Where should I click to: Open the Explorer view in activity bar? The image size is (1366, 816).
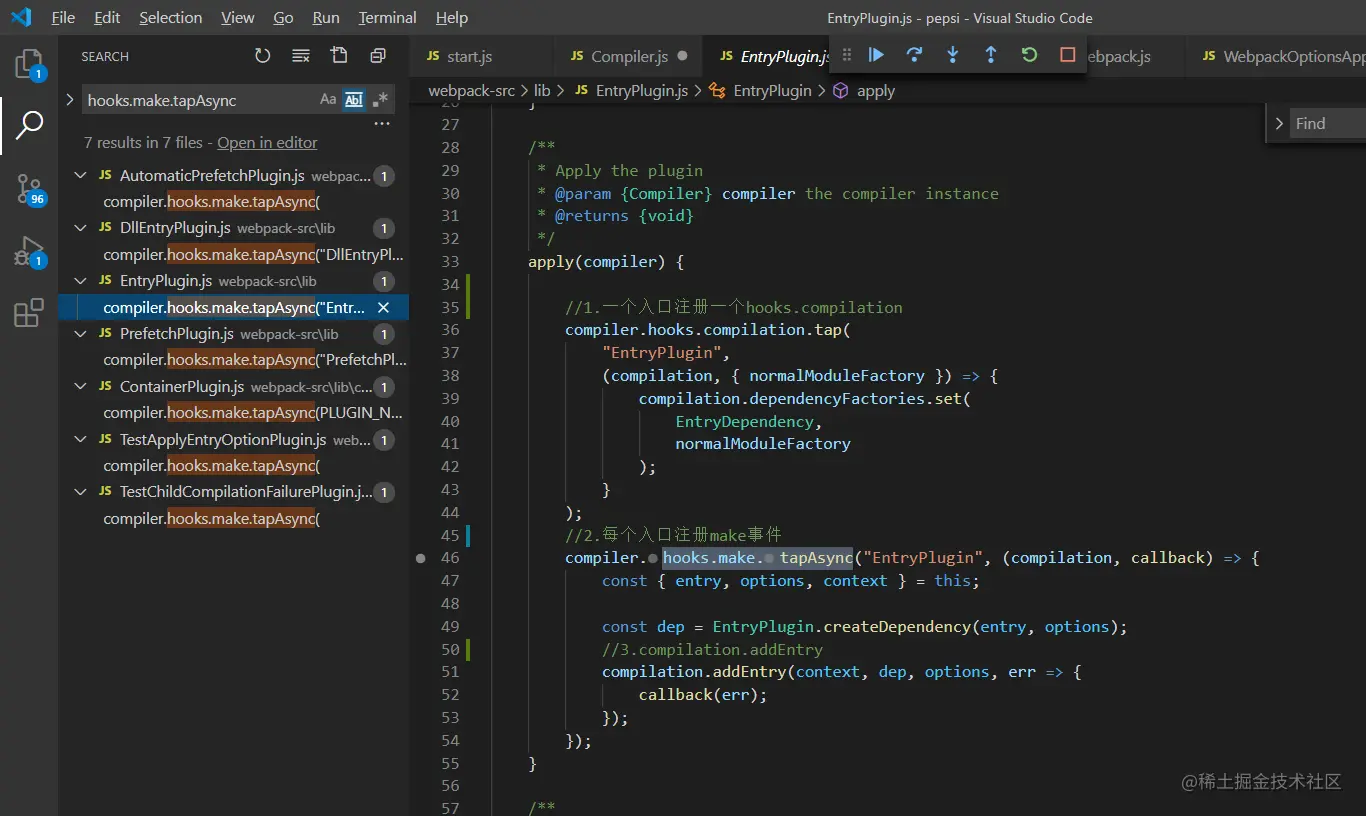pos(29,64)
